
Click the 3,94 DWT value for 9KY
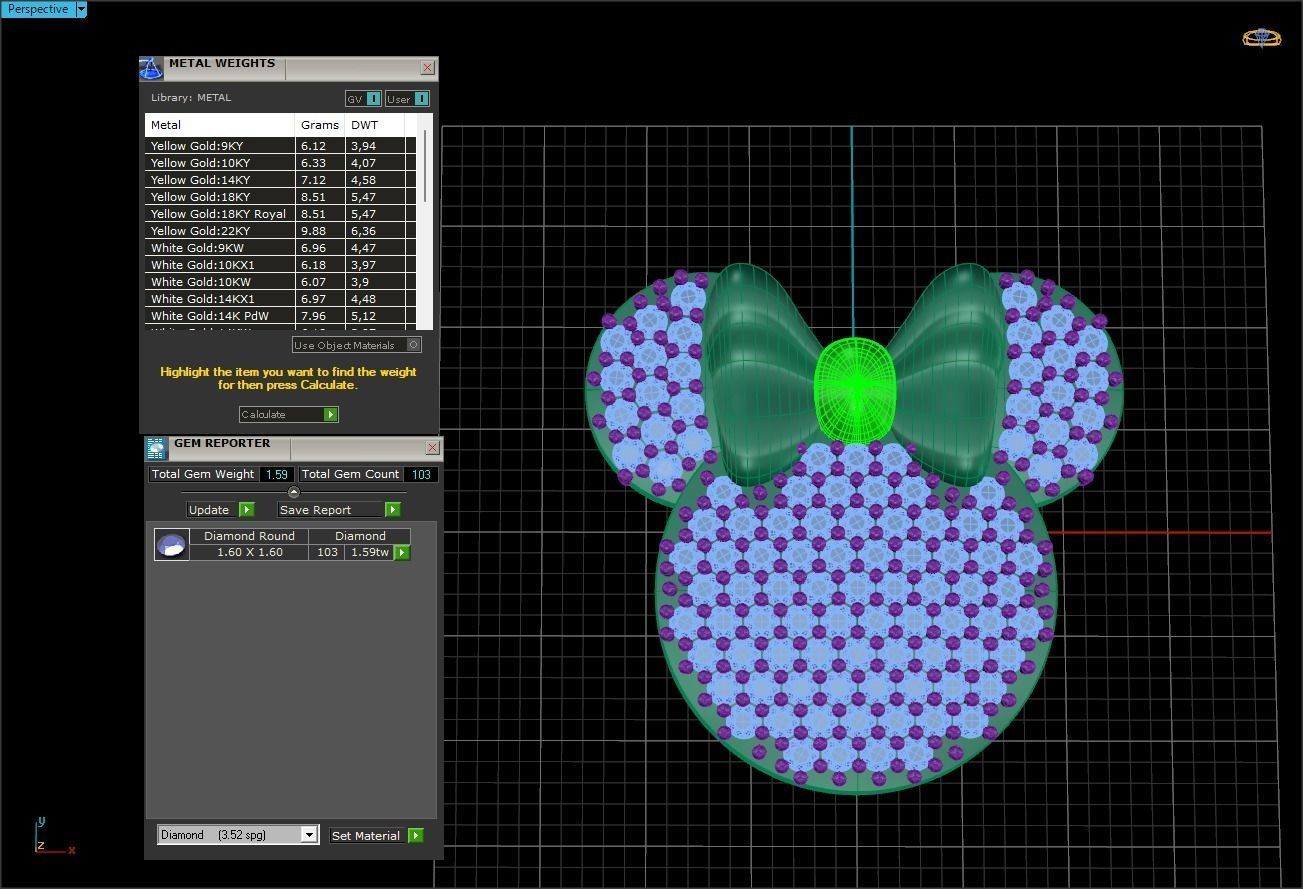363,146
